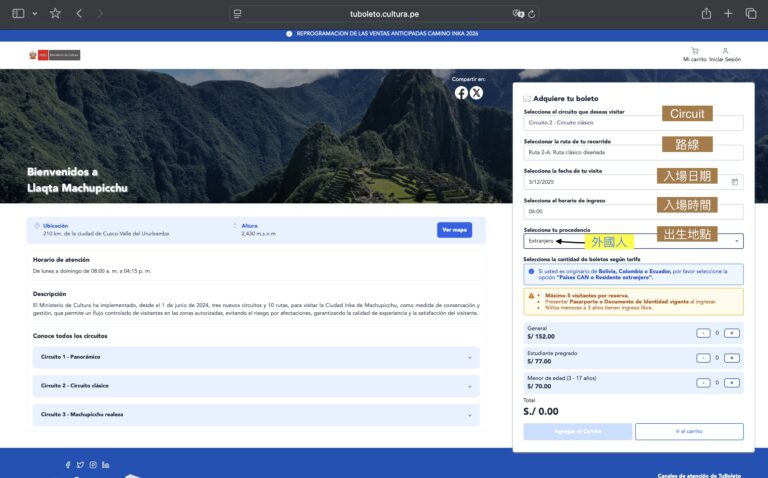Viewport: 768px width, 478px height.
Task: Click the tuboleto.cultura.pe address bar
Action: tap(384, 14)
